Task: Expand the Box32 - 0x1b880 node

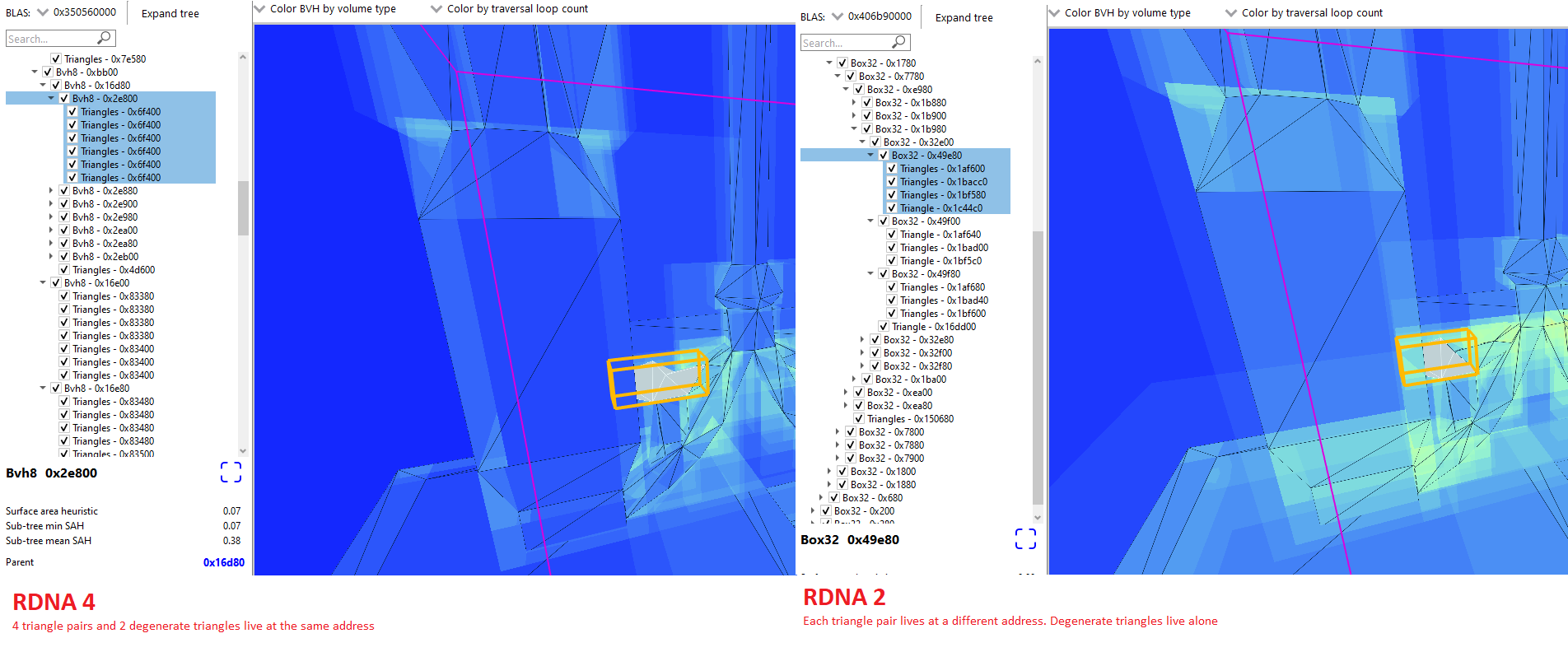Action: [x=854, y=103]
